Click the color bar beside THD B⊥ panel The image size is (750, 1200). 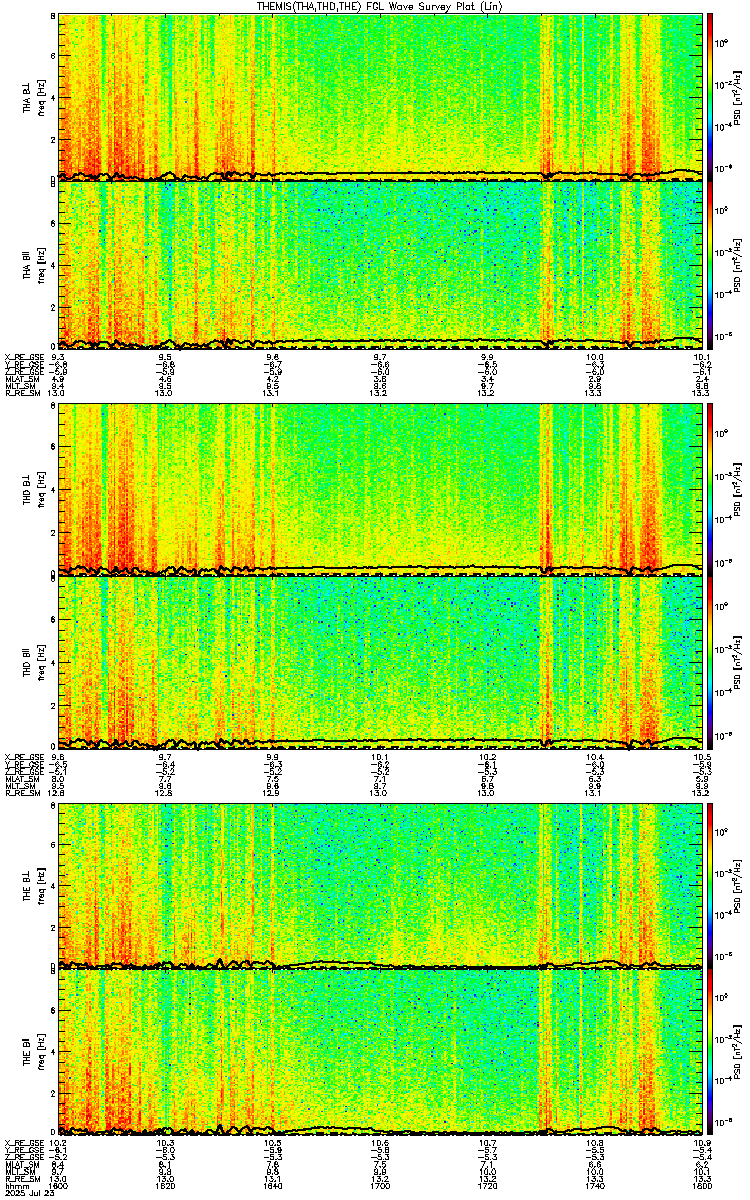(x=710, y=488)
